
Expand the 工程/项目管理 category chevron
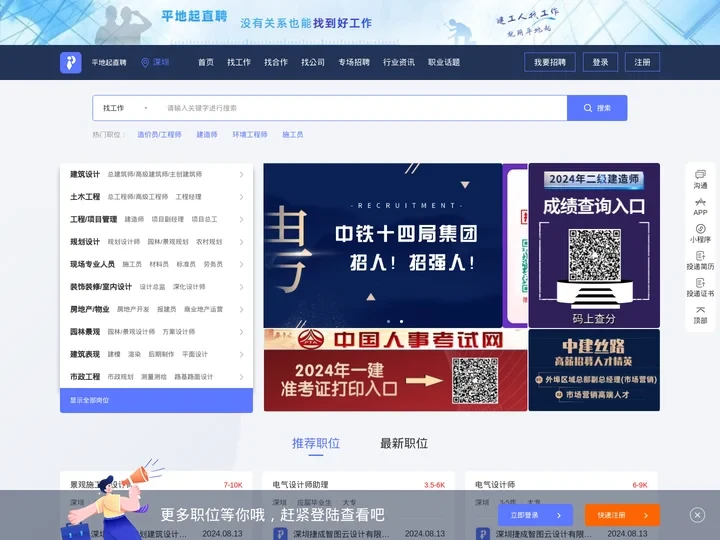pyautogui.click(x=242, y=219)
